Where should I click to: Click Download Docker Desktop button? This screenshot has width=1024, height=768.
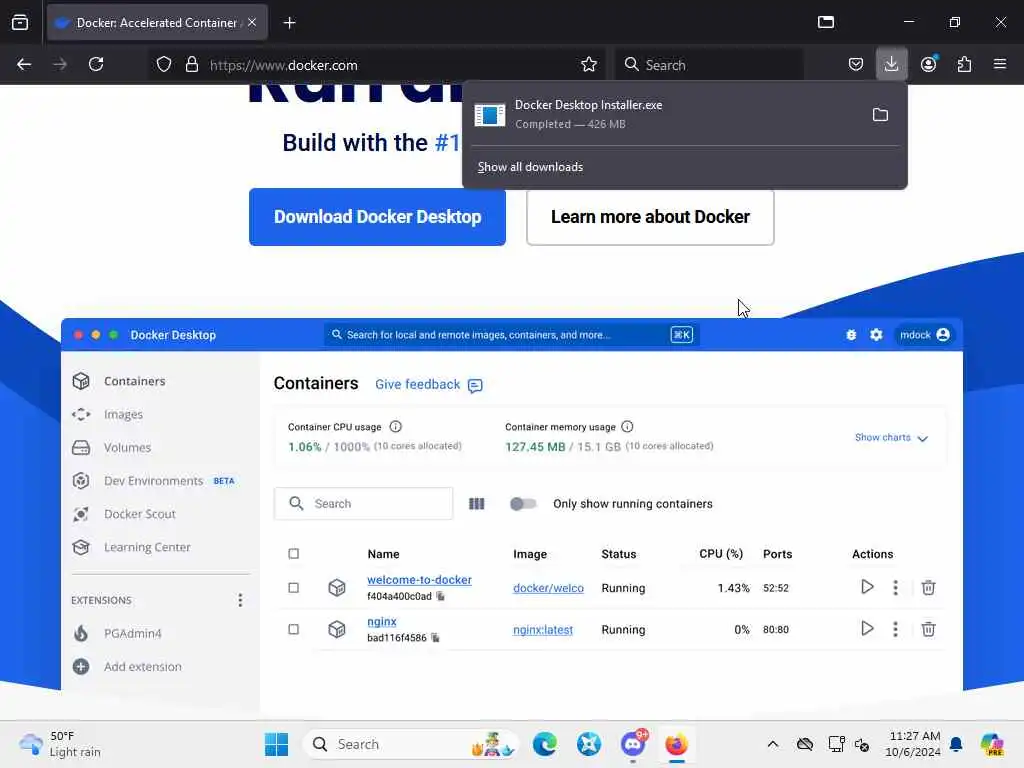click(377, 217)
